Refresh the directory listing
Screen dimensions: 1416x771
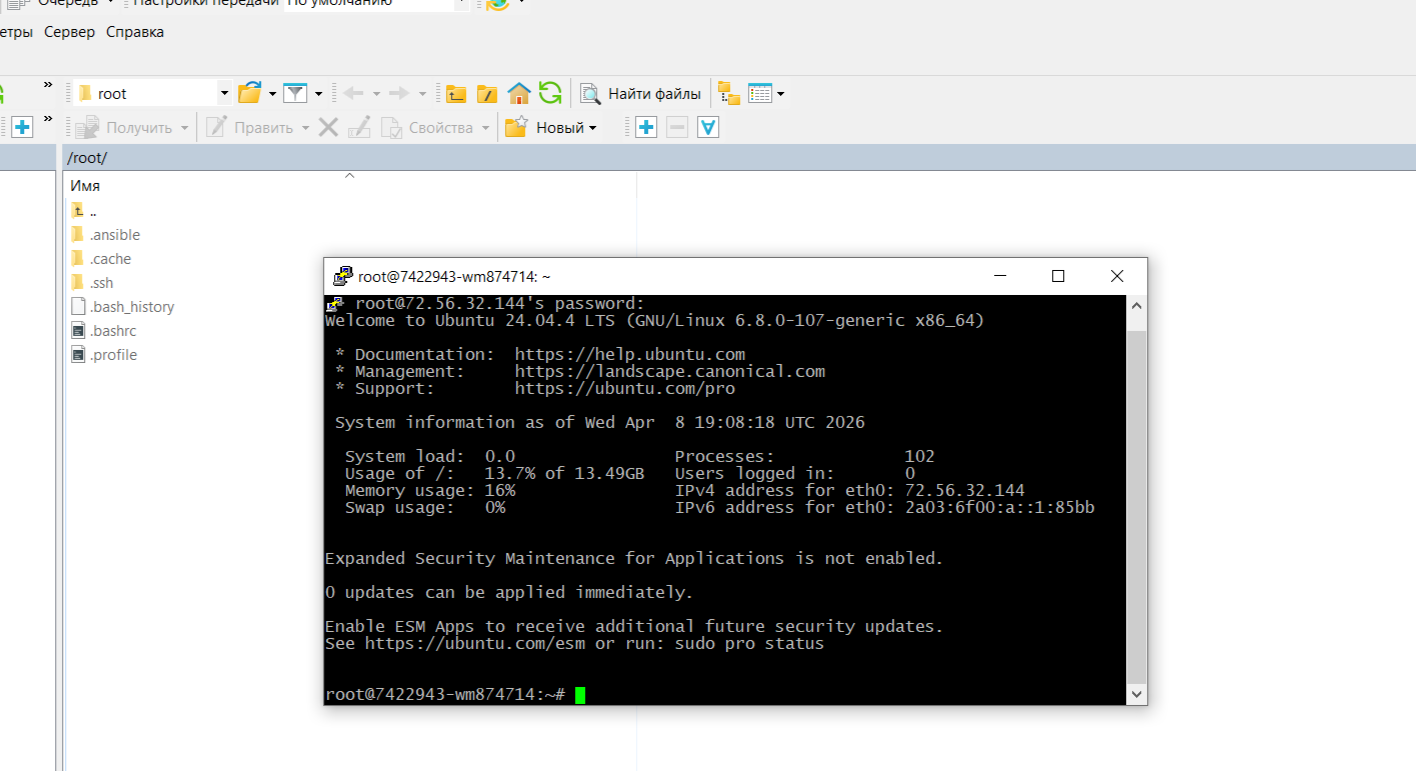click(x=551, y=92)
